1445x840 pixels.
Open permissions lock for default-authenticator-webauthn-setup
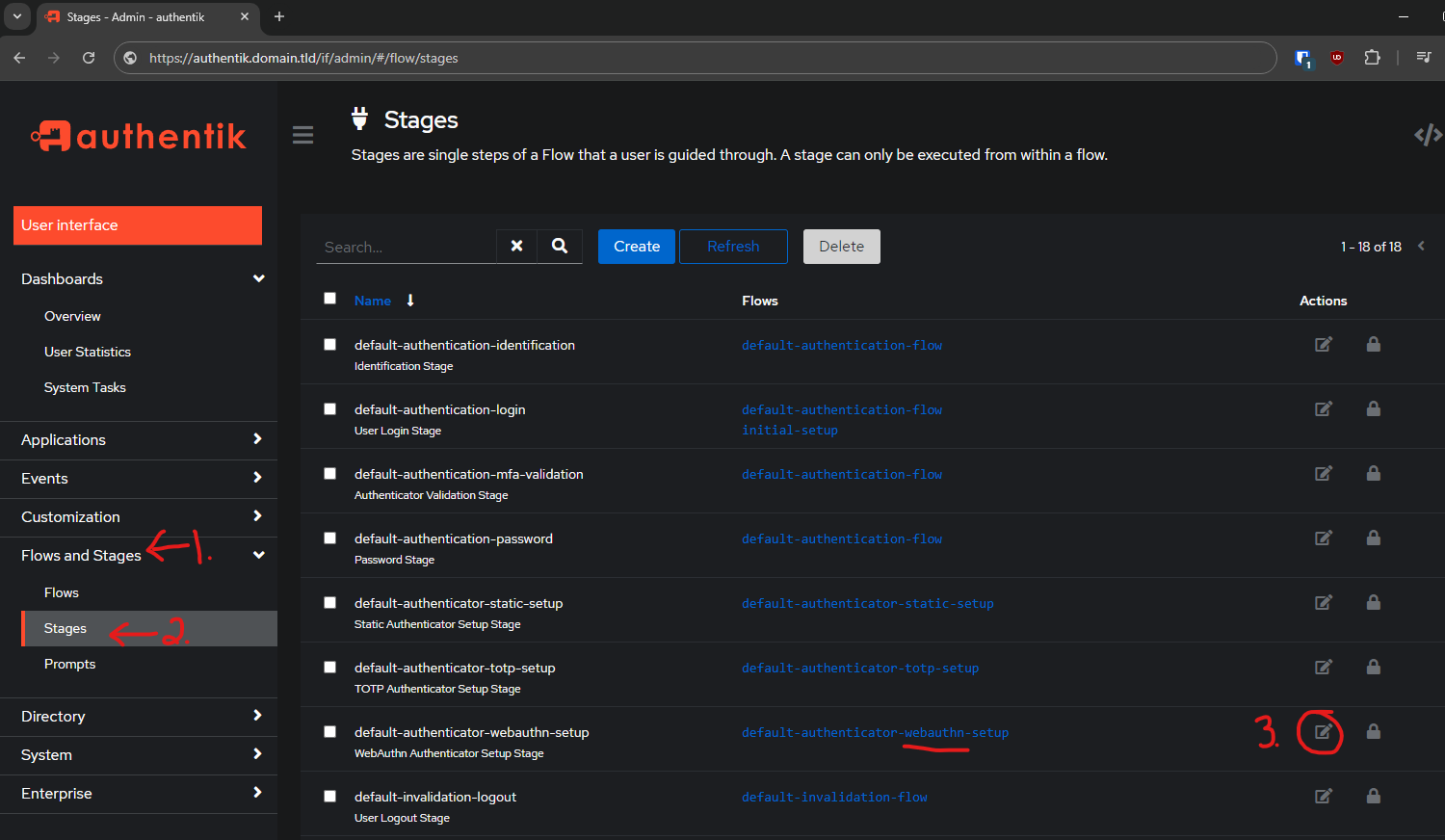click(x=1374, y=731)
